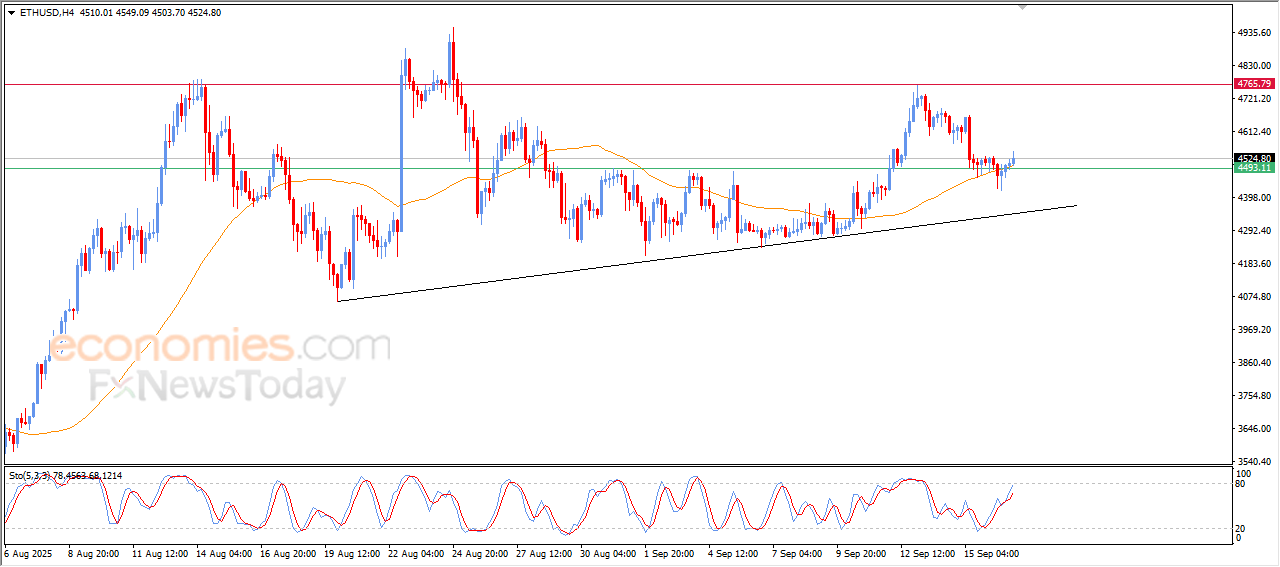This screenshot has width=1280, height=567.
Task: Click the 3540.40 price axis label
Action: pyautogui.click(x=1254, y=462)
